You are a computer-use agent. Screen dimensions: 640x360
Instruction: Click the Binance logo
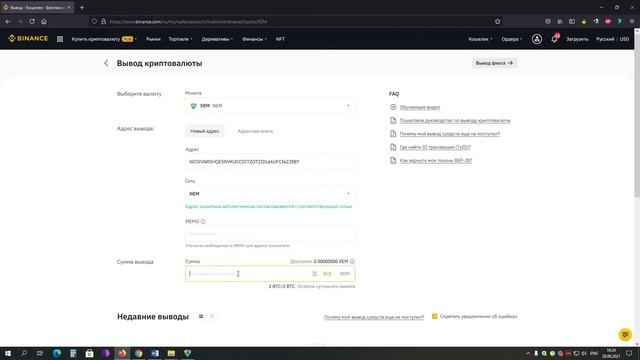pos(28,39)
